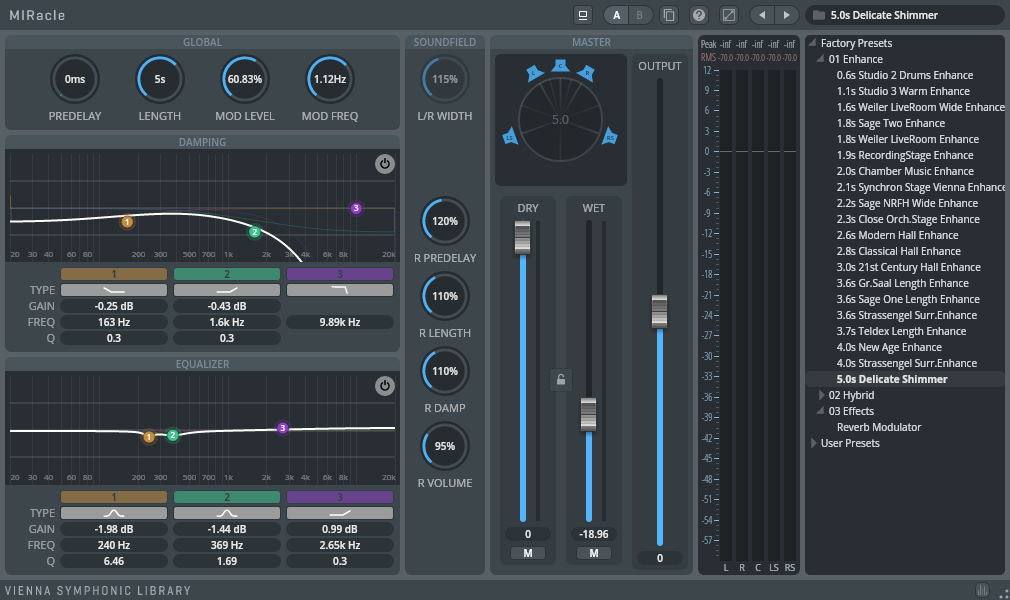Click the R Damp knob at 110%
1010x600 pixels.
pyautogui.click(x=444, y=371)
